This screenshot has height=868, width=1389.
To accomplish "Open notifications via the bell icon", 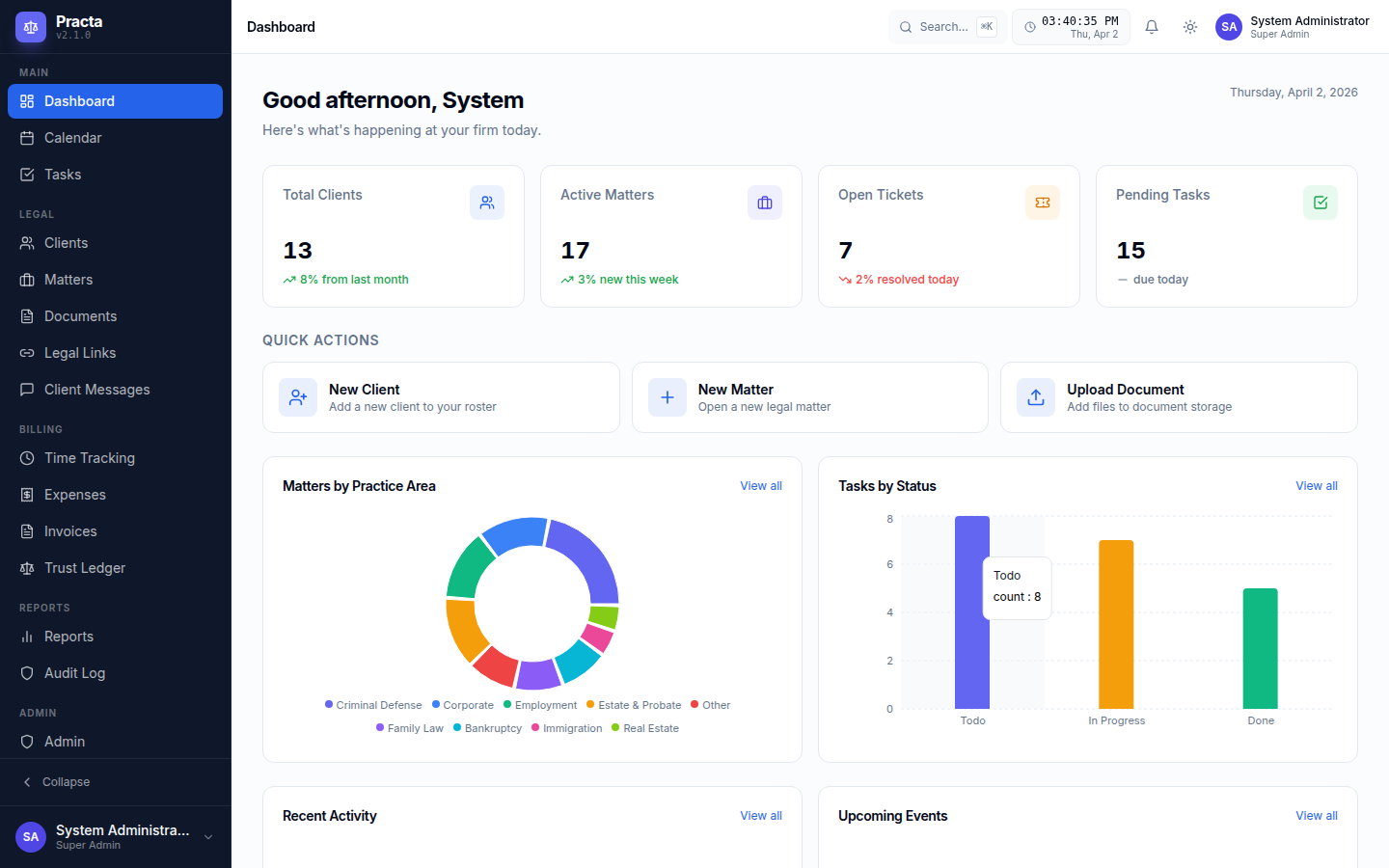I will tap(1151, 27).
